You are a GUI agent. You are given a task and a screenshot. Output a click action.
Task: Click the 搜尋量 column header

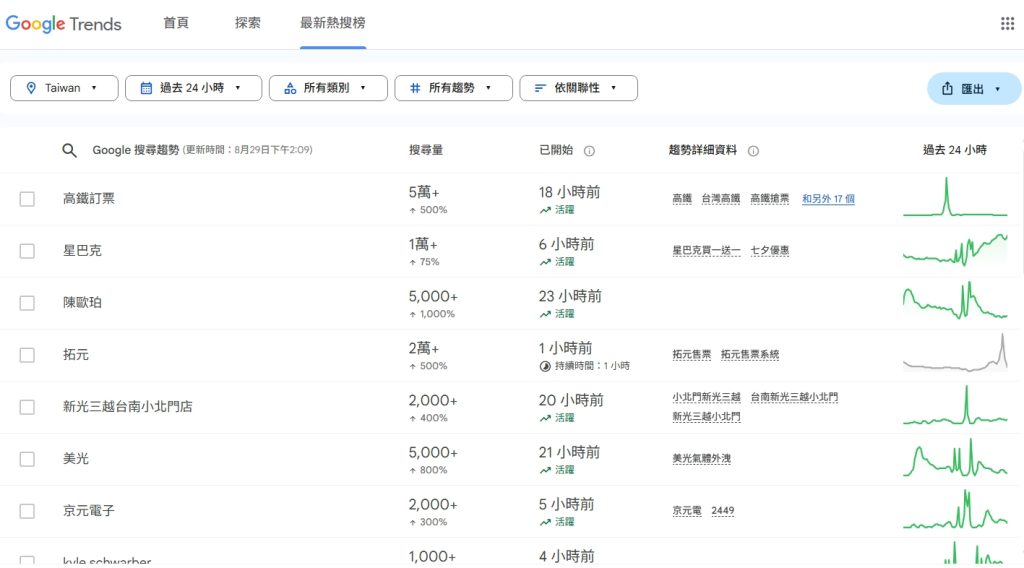[x=426, y=150]
